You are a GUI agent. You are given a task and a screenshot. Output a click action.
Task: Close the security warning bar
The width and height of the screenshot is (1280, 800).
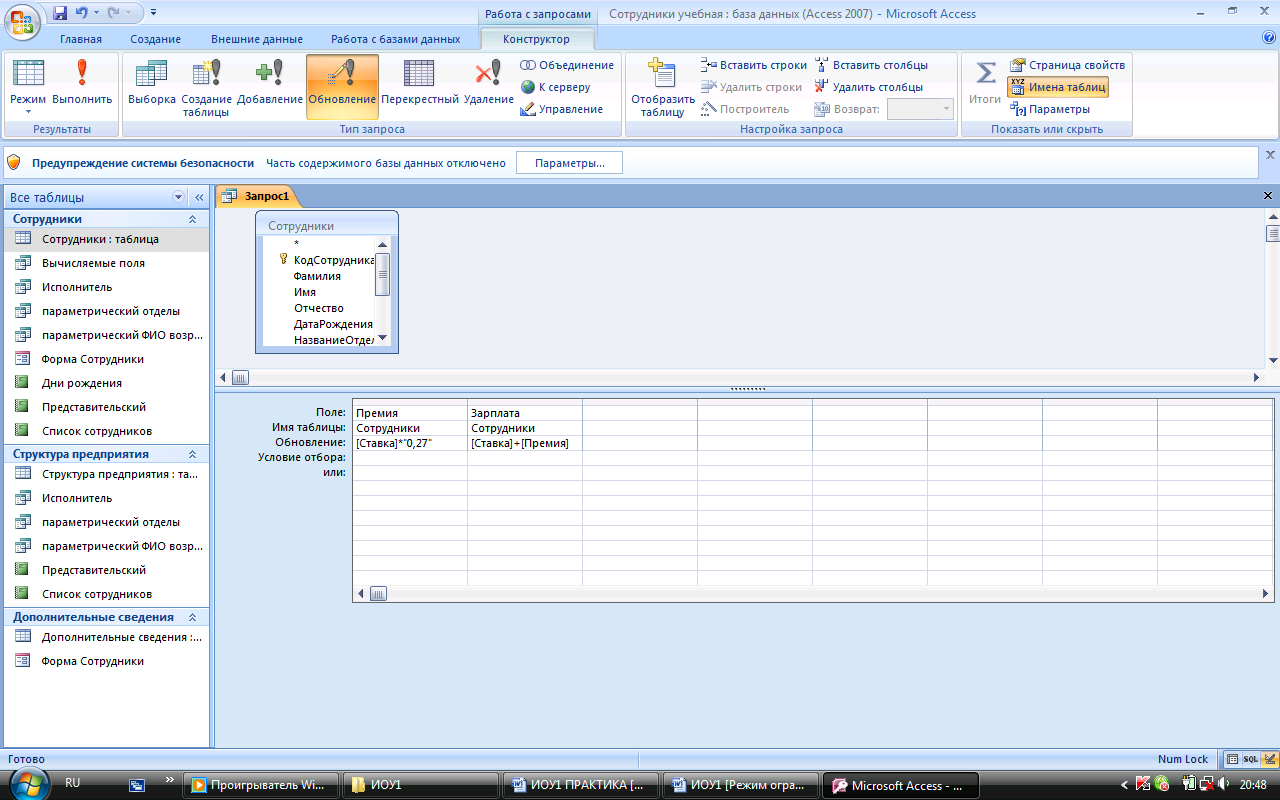(1270, 155)
